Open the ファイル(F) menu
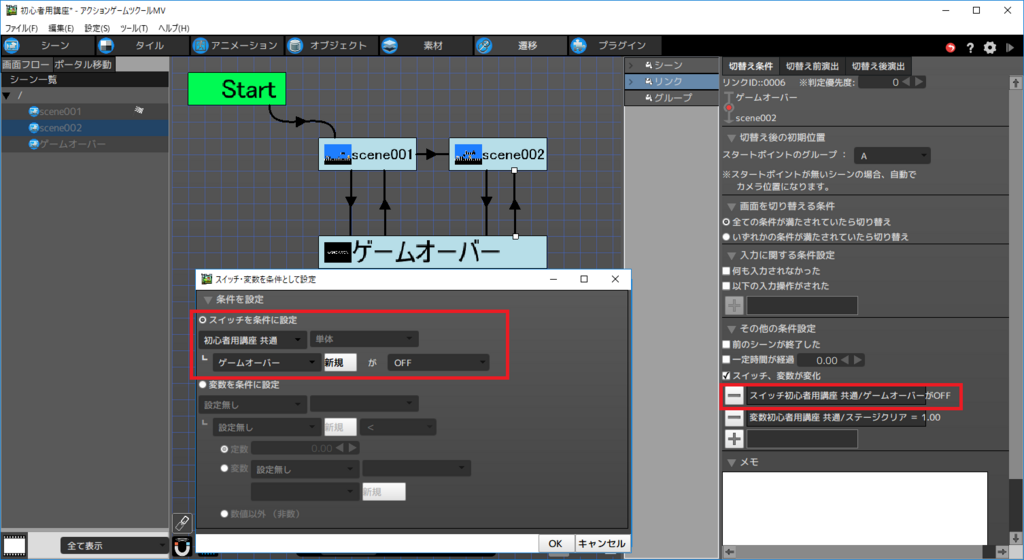The image size is (1024, 560). coord(22,28)
